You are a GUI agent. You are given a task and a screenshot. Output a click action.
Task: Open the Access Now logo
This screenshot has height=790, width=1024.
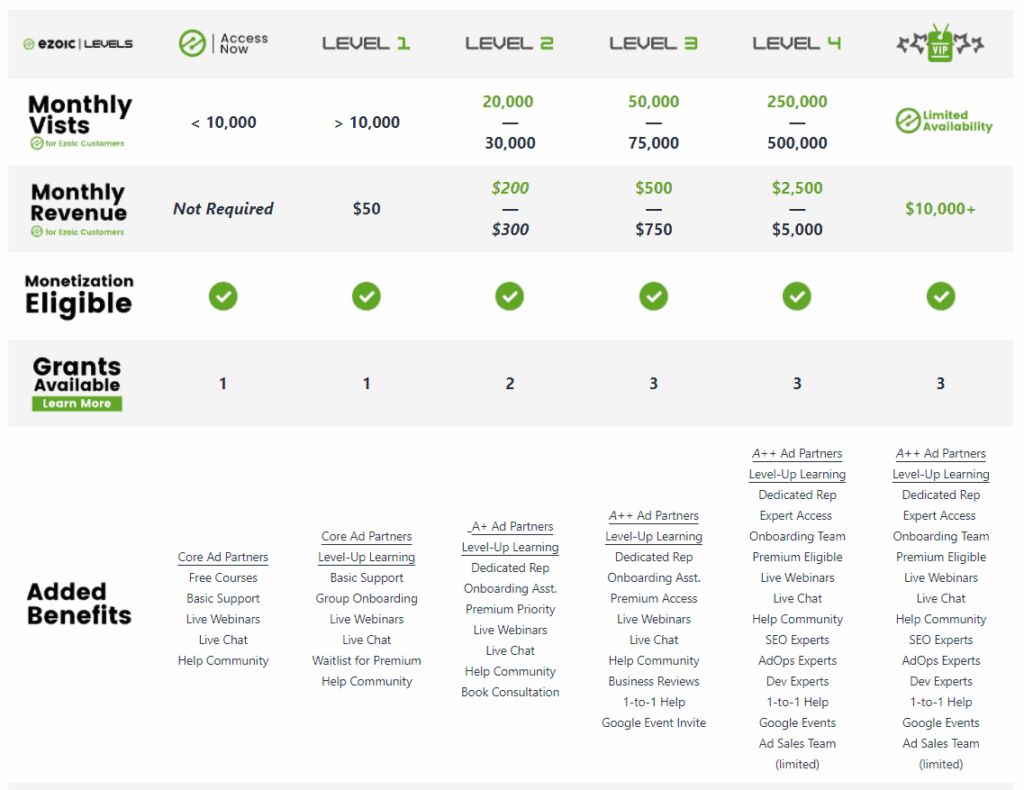tap(223, 44)
